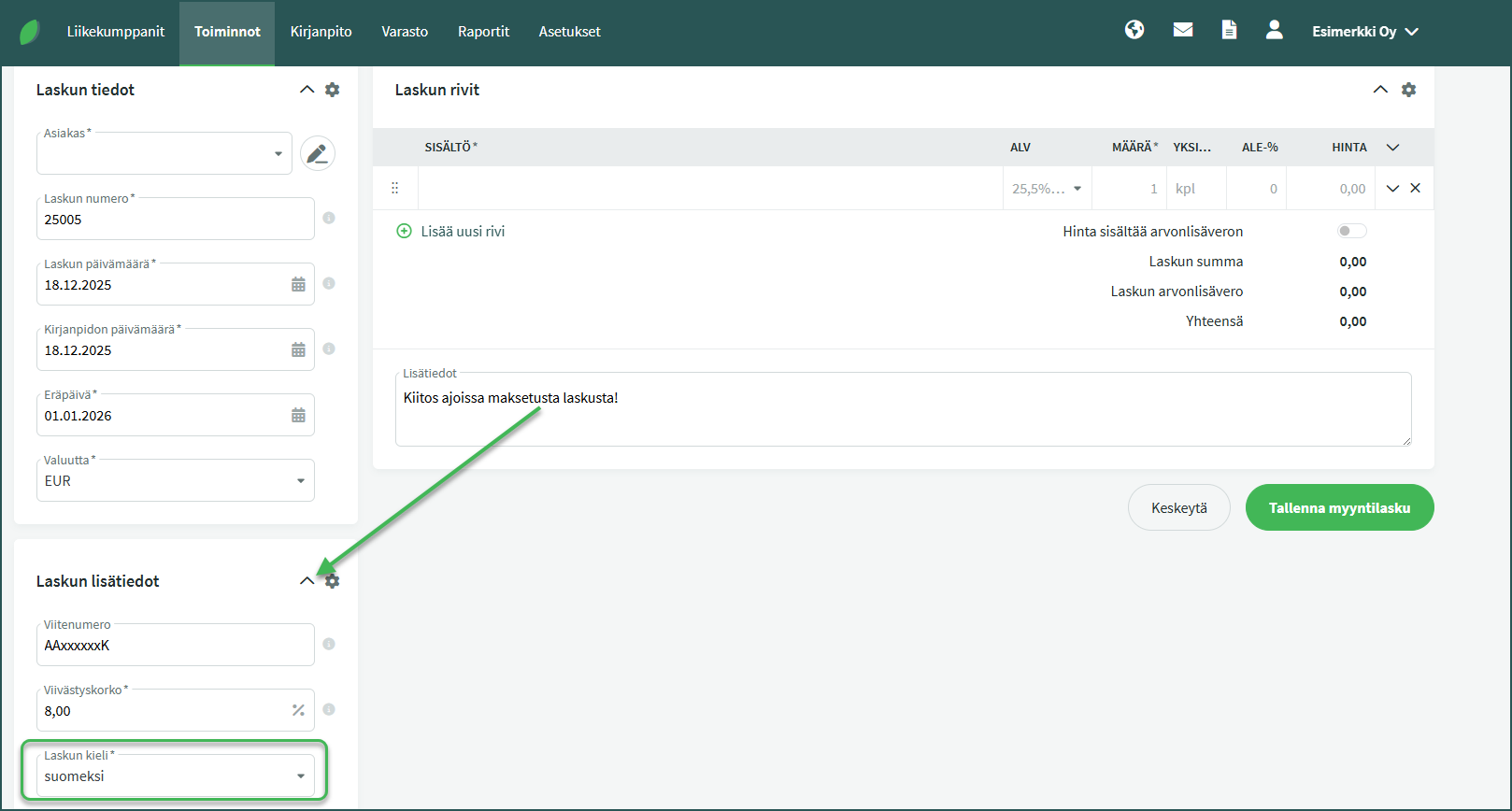Collapse the Laskun lisätiedot section
1512x811 pixels.
[x=307, y=581]
